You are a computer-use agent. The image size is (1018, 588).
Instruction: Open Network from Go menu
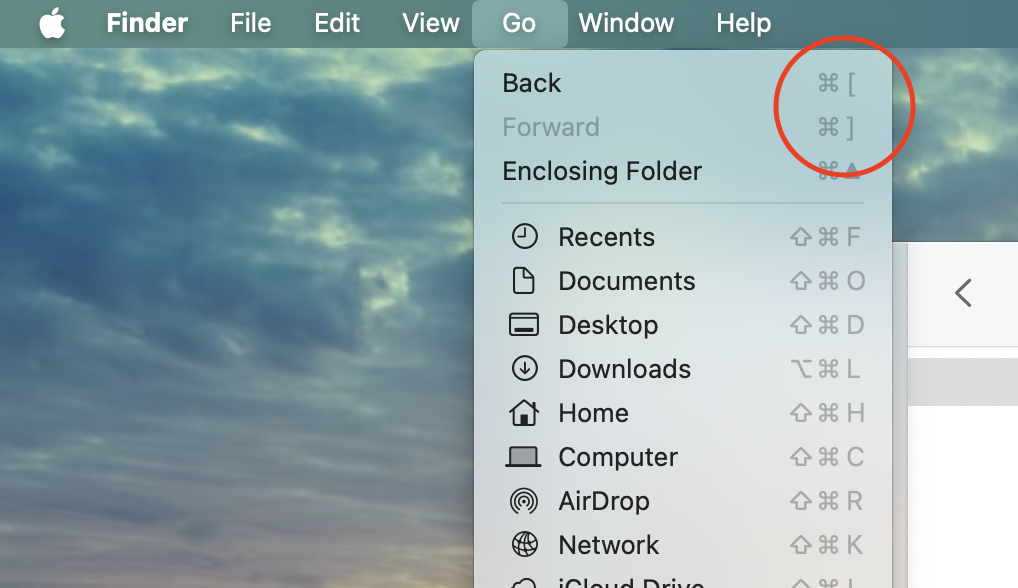point(683,545)
